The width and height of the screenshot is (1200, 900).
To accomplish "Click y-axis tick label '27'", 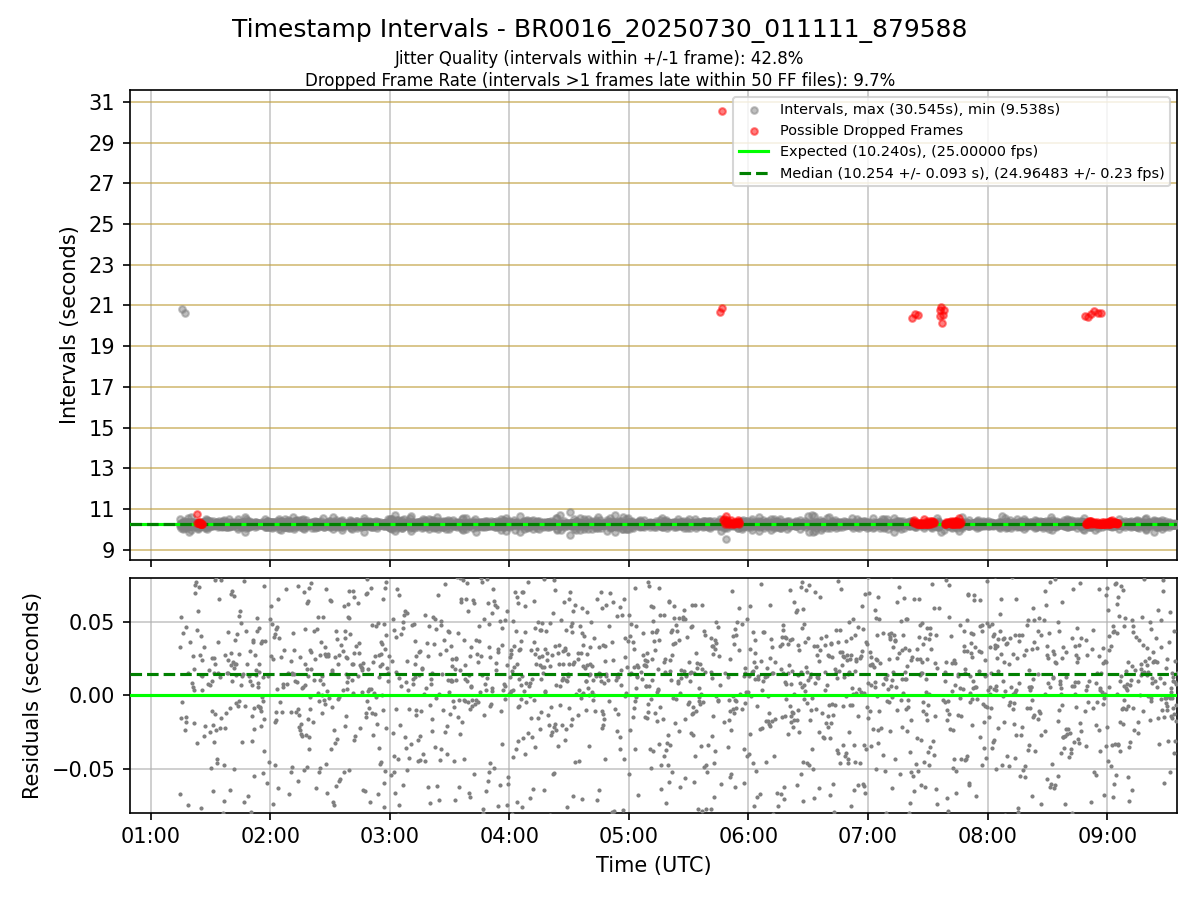I will (x=102, y=184).
